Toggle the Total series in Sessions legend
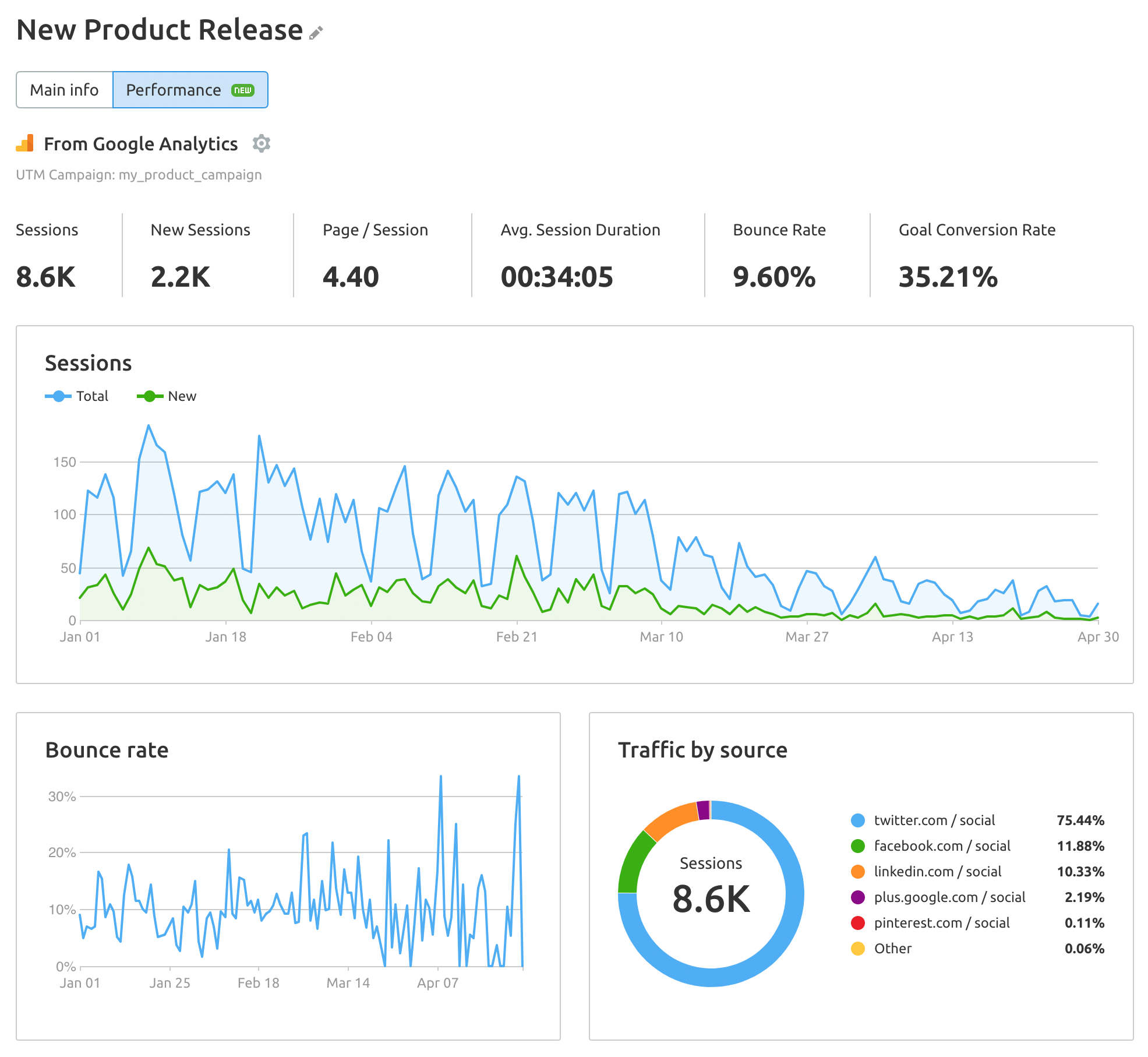The height and width of the screenshot is (1057, 1148). 77,396
